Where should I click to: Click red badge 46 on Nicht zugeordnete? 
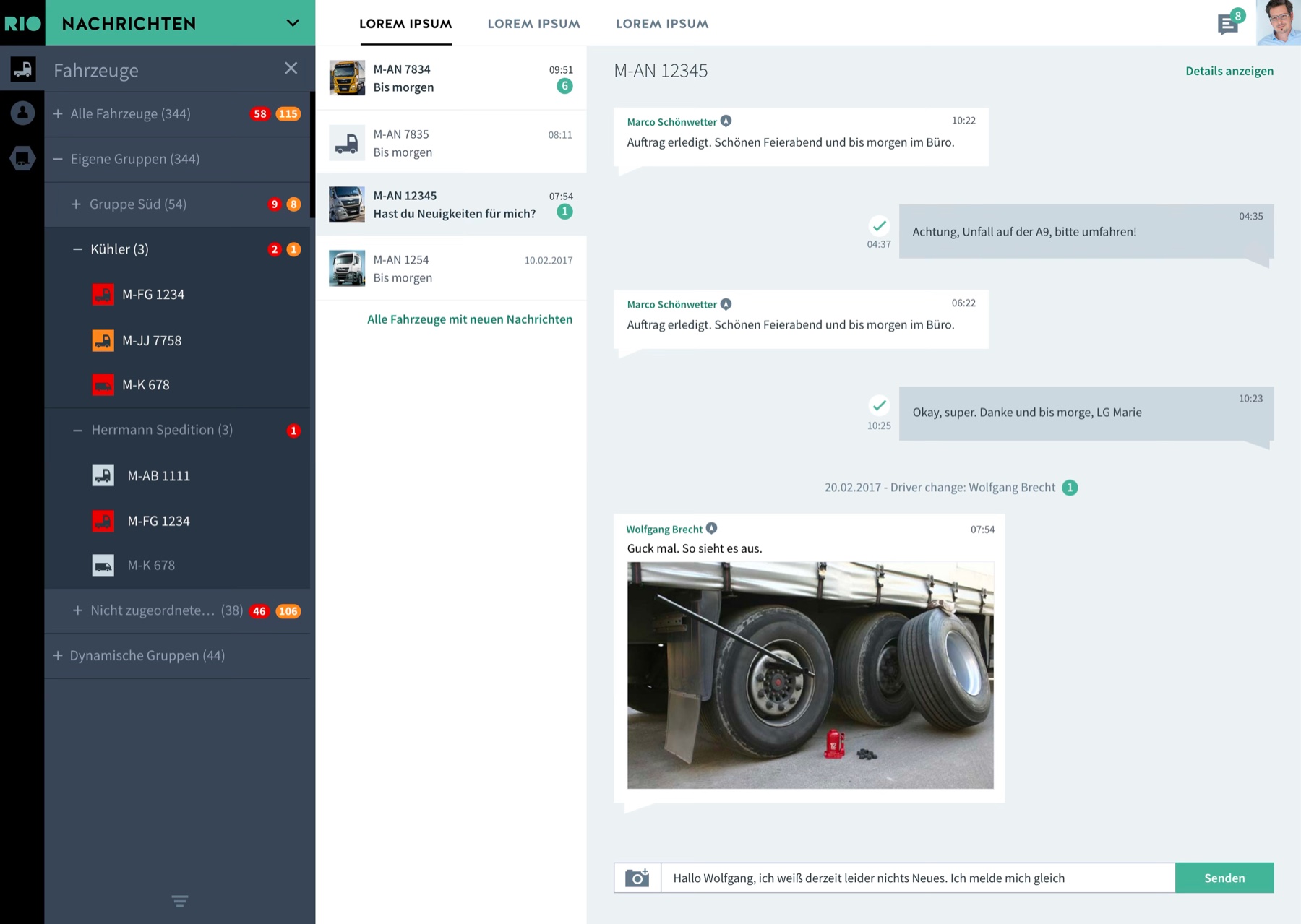259,611
